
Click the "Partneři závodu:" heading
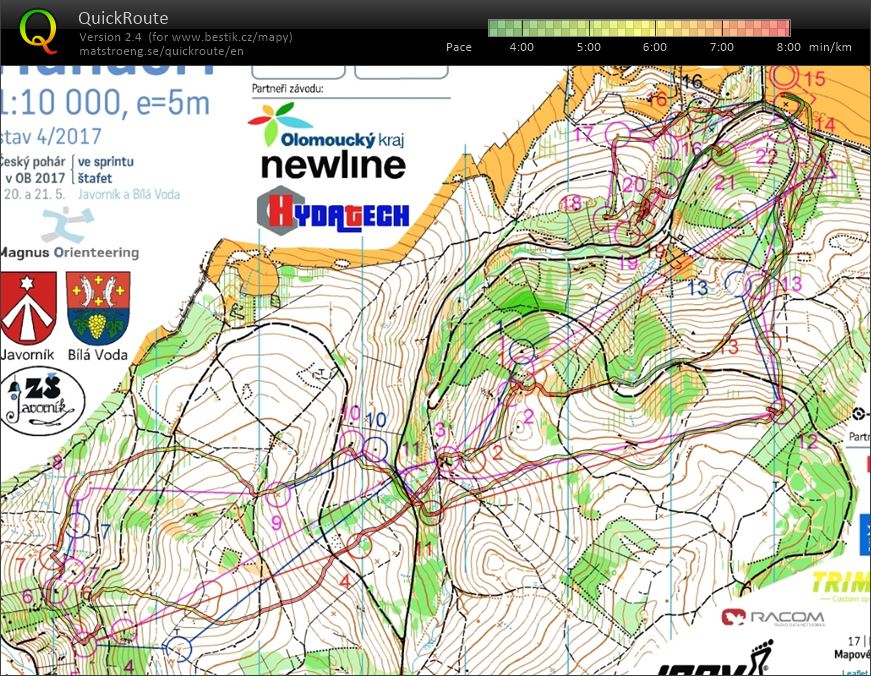pyautogui.click(x=287, y=89)
